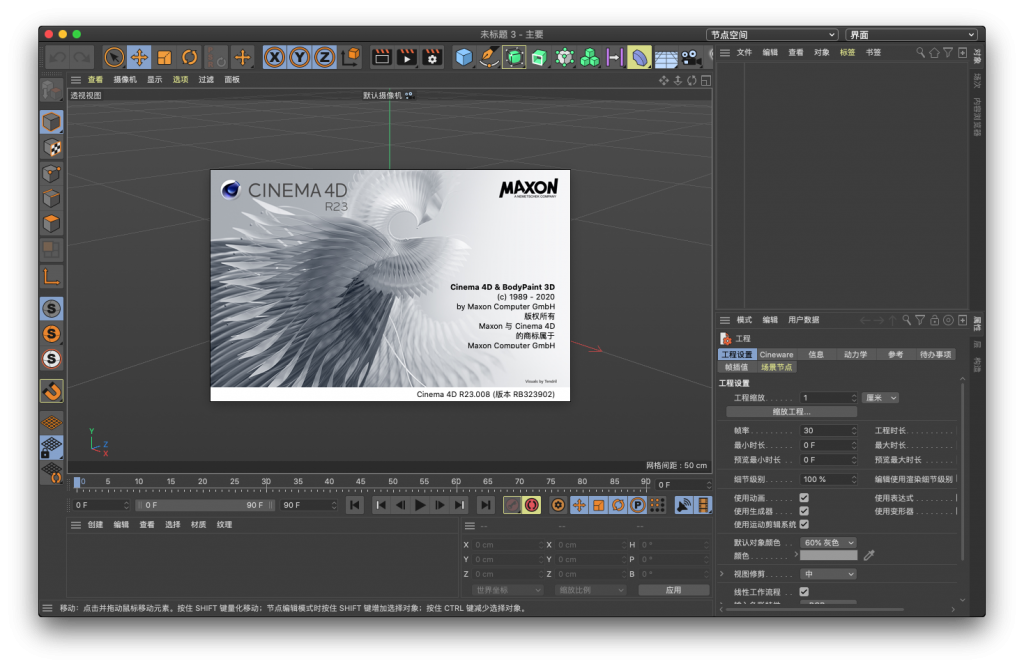Open the MoGraph cloner cubes icon
This screenshot has width=1024, height=668.
pyautogui.click(x=590, y=57)
